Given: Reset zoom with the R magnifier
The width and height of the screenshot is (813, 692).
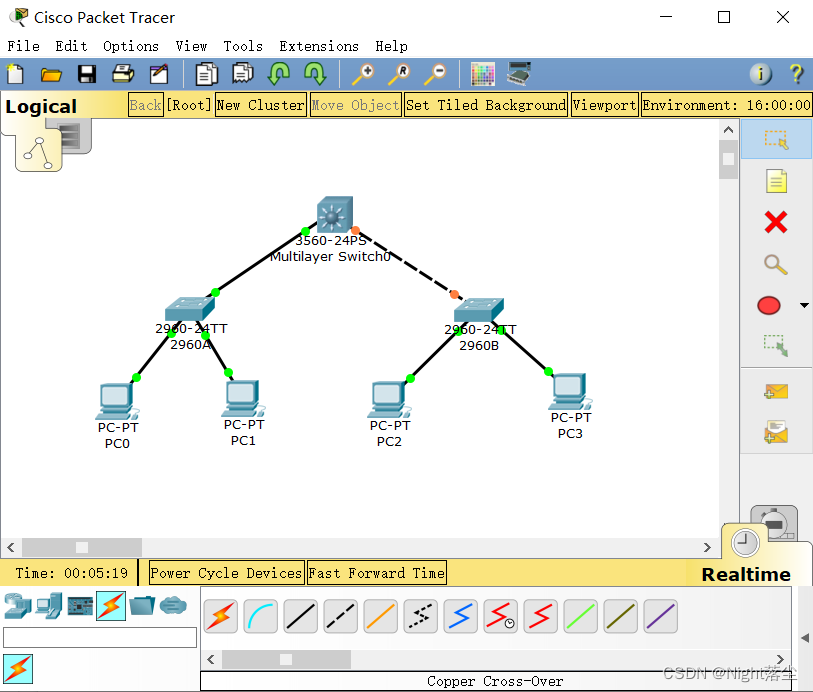Looking at the screenshot, I should [399, 74].
